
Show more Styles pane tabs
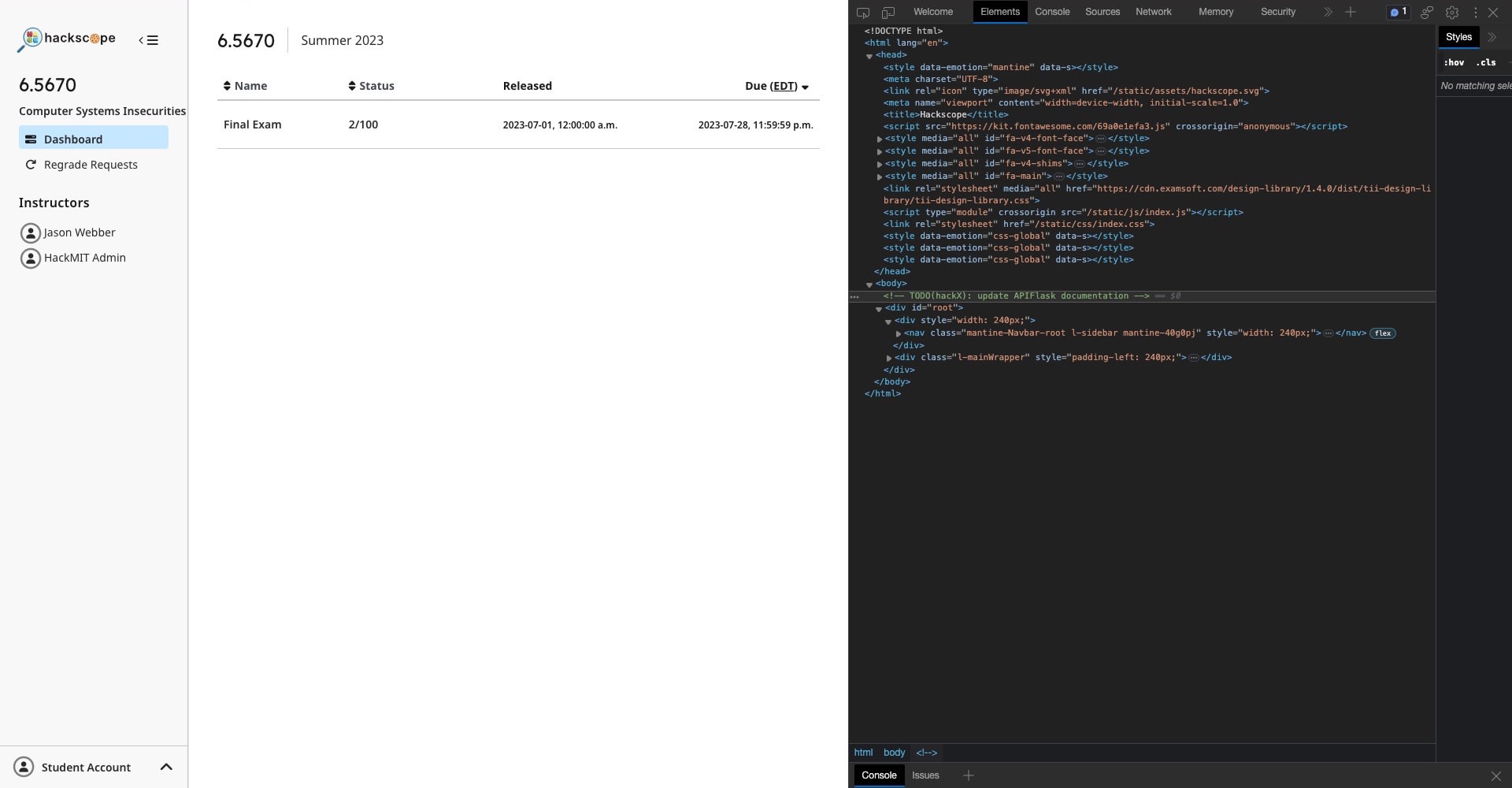pos(1492,37)
